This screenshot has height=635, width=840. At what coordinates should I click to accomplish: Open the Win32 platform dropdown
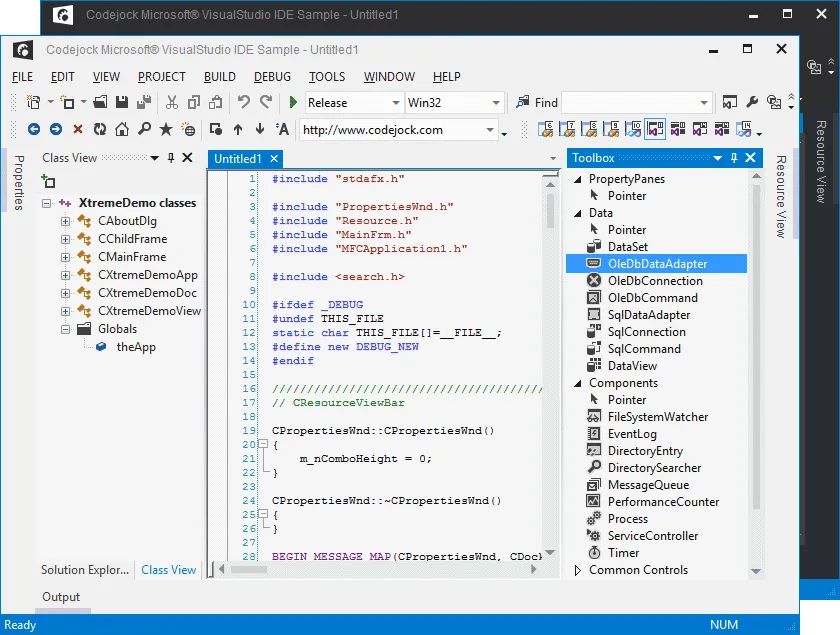point(496,102)
